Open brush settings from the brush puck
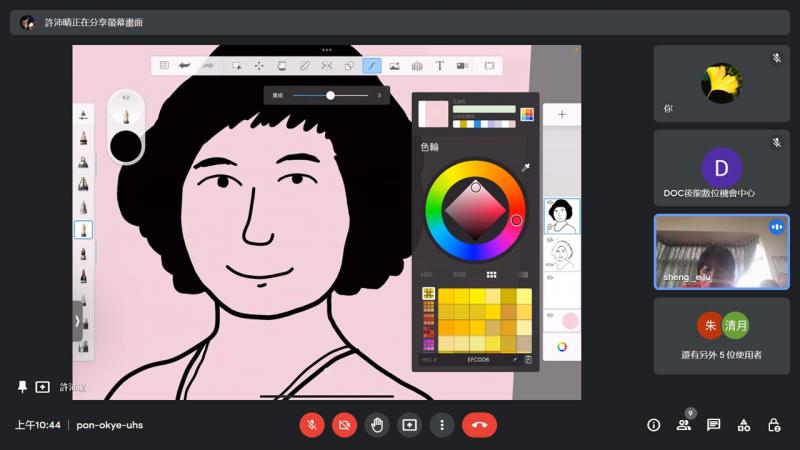Image resolution: width=800 pixels, height=450 pixels. coord(126,109)
